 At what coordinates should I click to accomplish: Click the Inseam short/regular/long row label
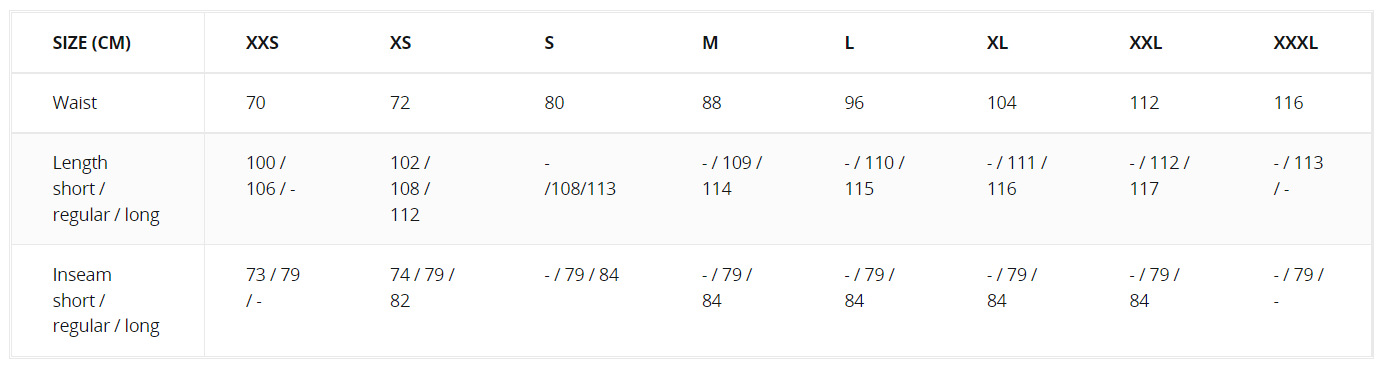[106, 300]
